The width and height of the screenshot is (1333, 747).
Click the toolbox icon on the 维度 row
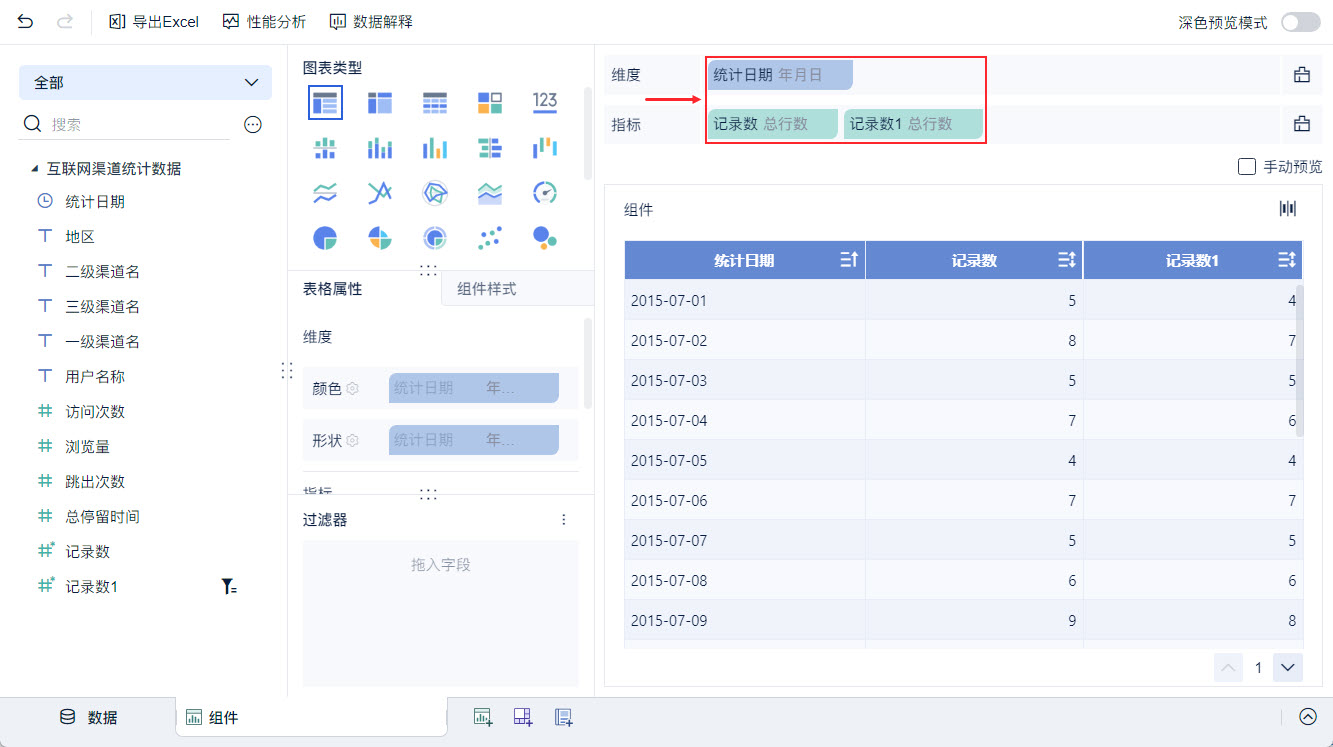(x=1302, y=75)
